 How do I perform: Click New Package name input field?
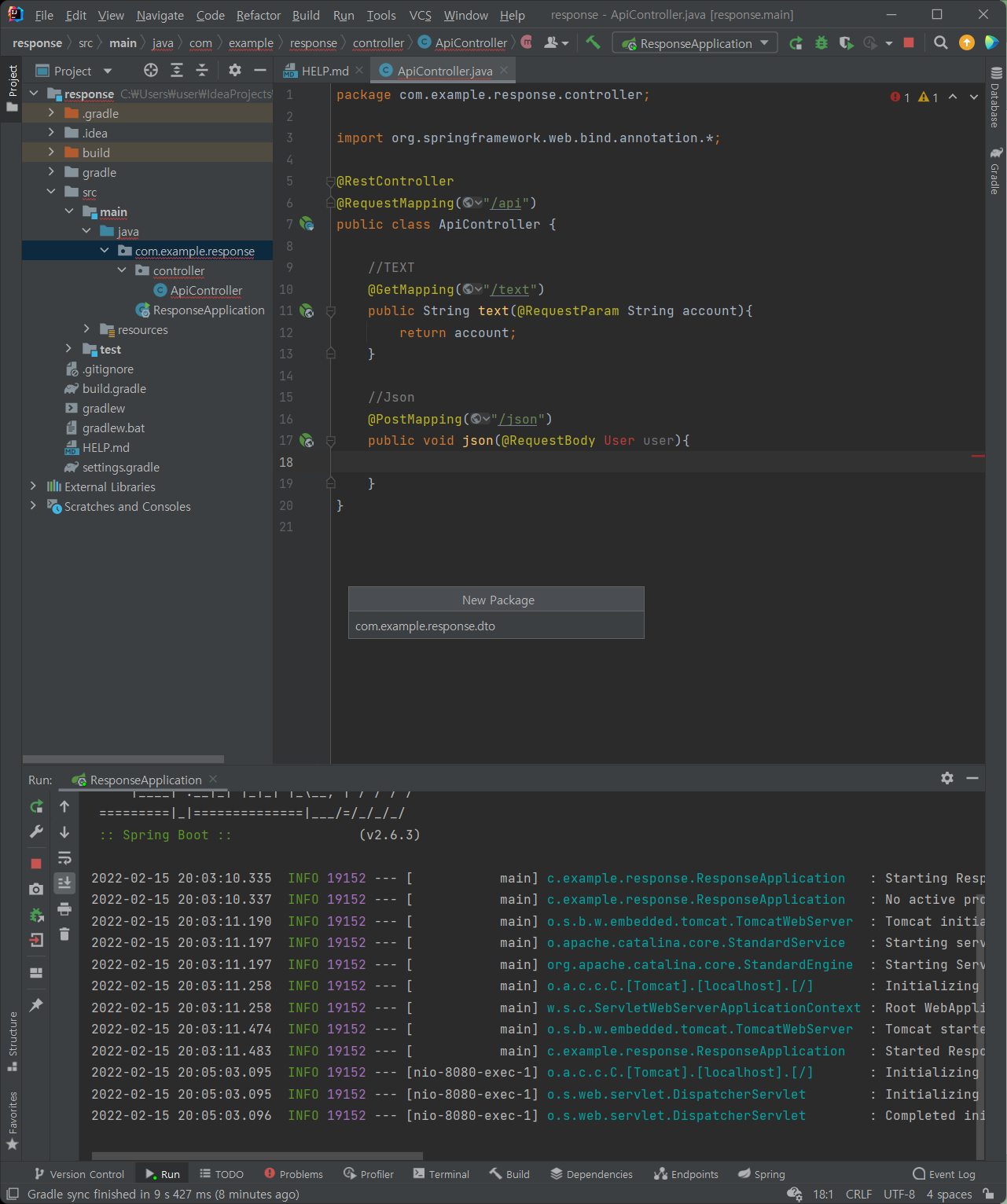496,626
